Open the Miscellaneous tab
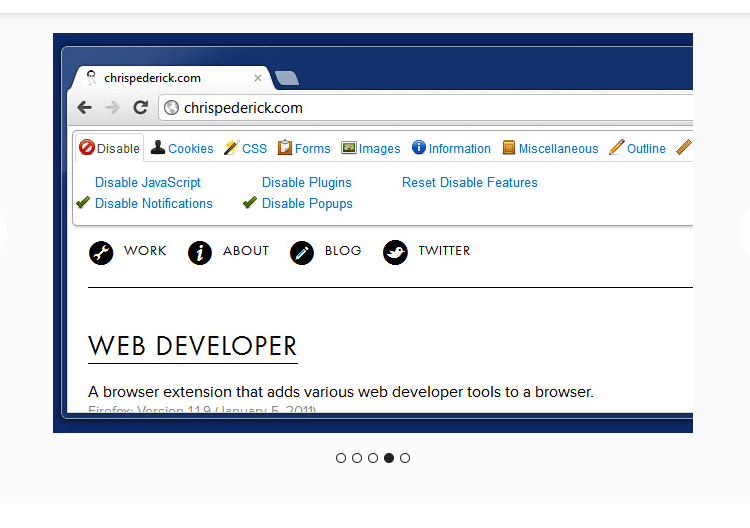750x528 pixels. 551,148
